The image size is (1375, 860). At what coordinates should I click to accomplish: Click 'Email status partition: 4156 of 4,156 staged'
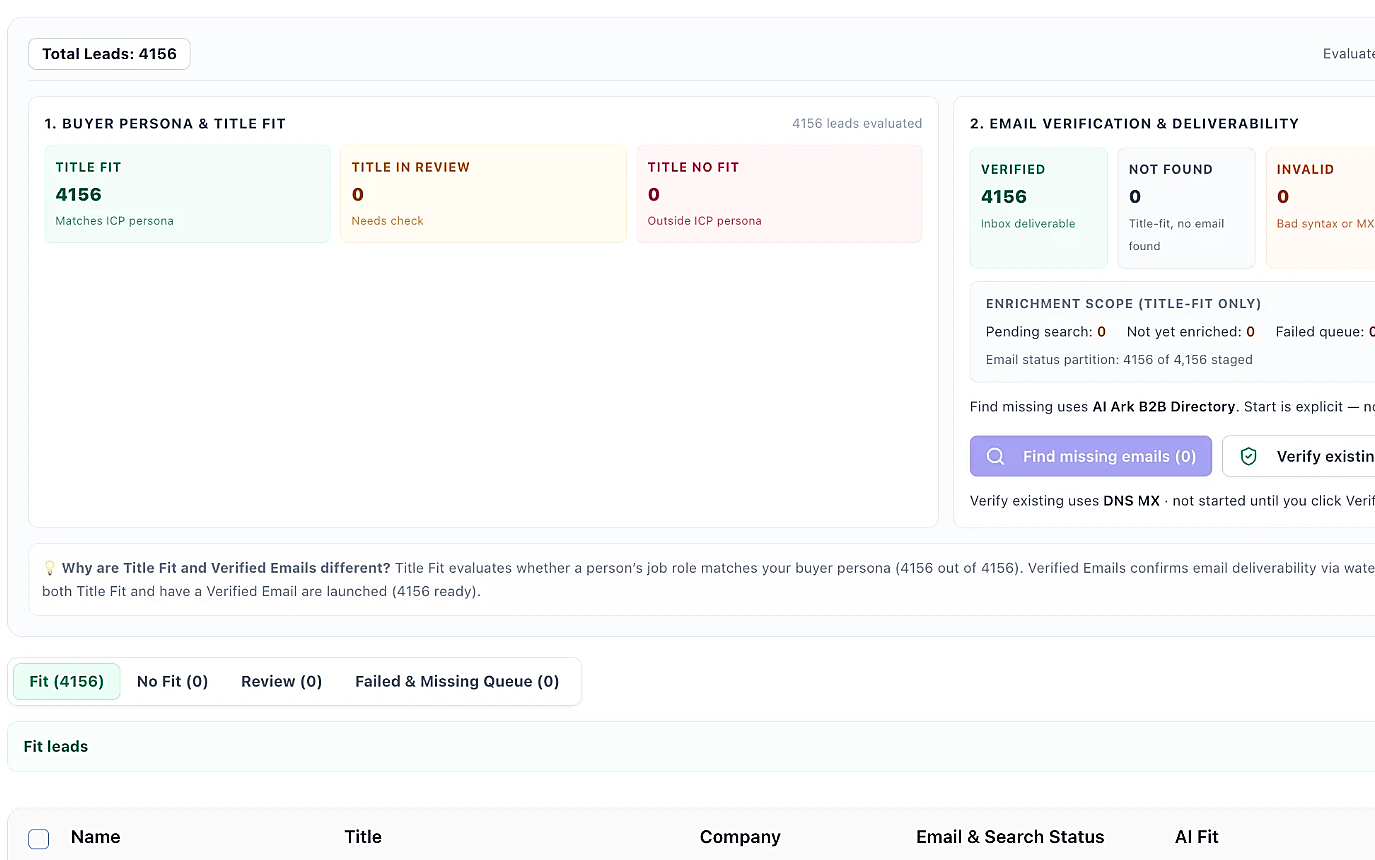point(1119,359)
